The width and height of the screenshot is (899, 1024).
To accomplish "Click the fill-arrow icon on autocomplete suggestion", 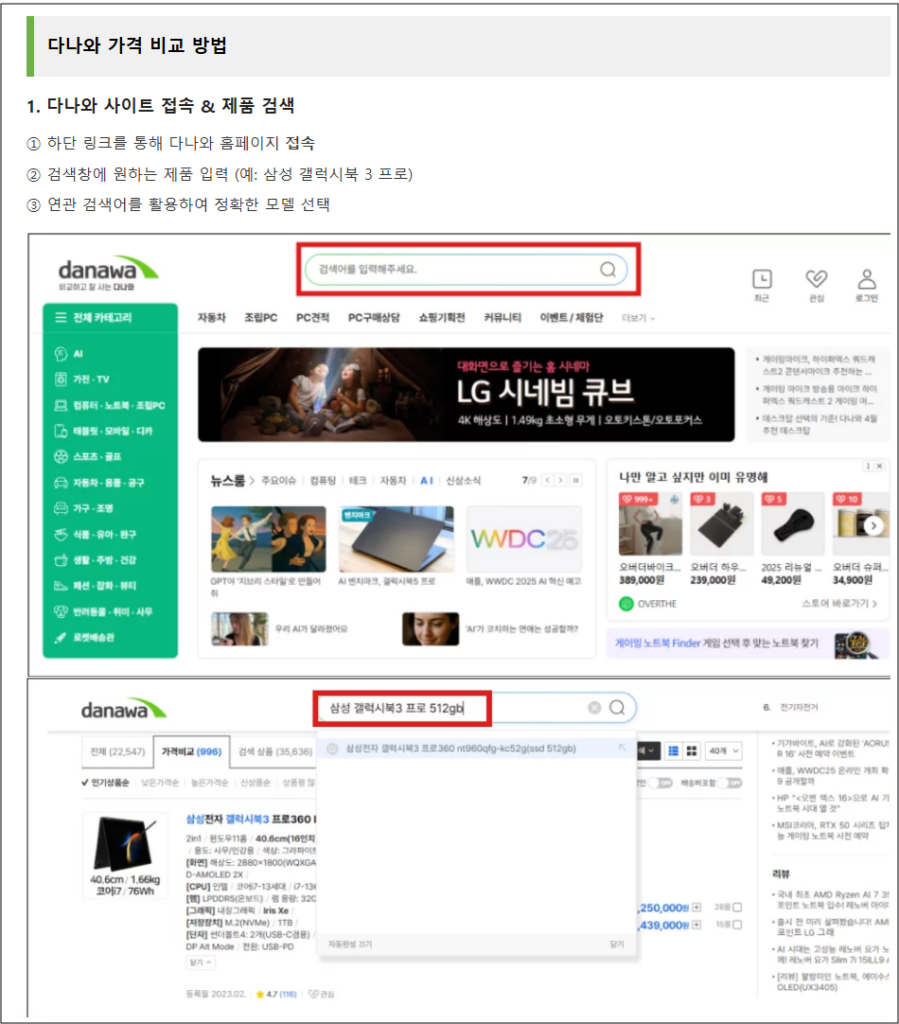I will (622, 748).
